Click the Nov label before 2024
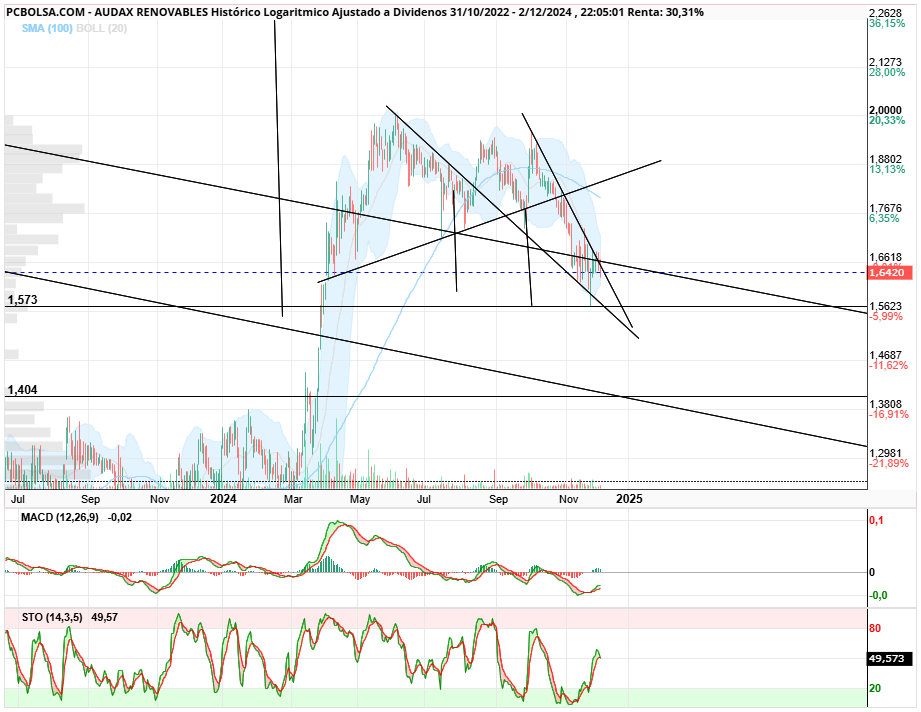 point(160,500)
